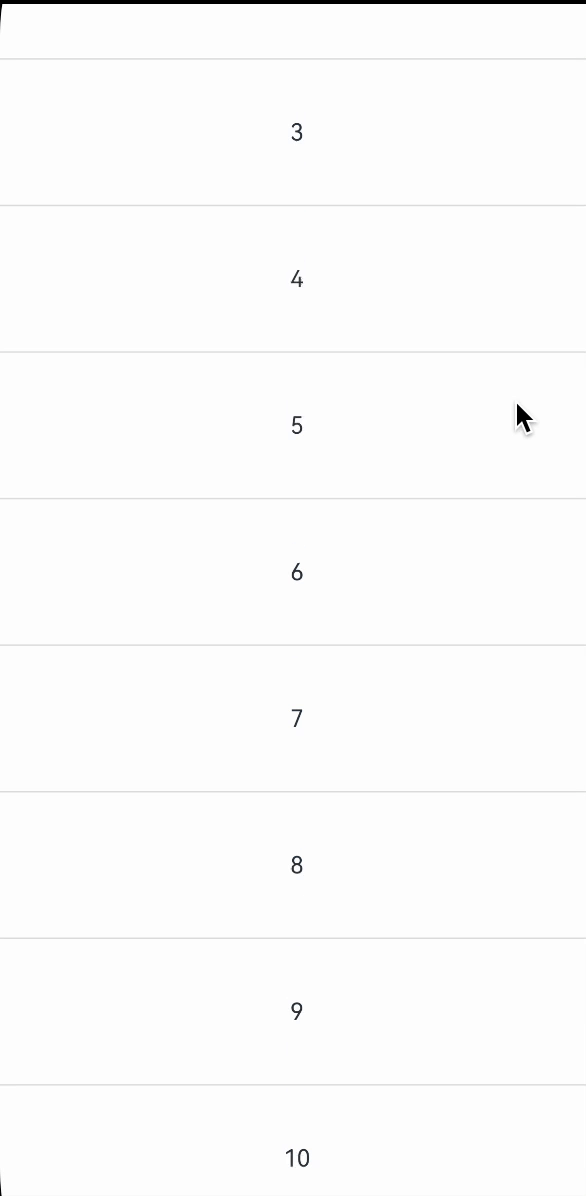Activate the row between 4 and 6
This screenshot has width=586, height=1196.
[293, 425]
